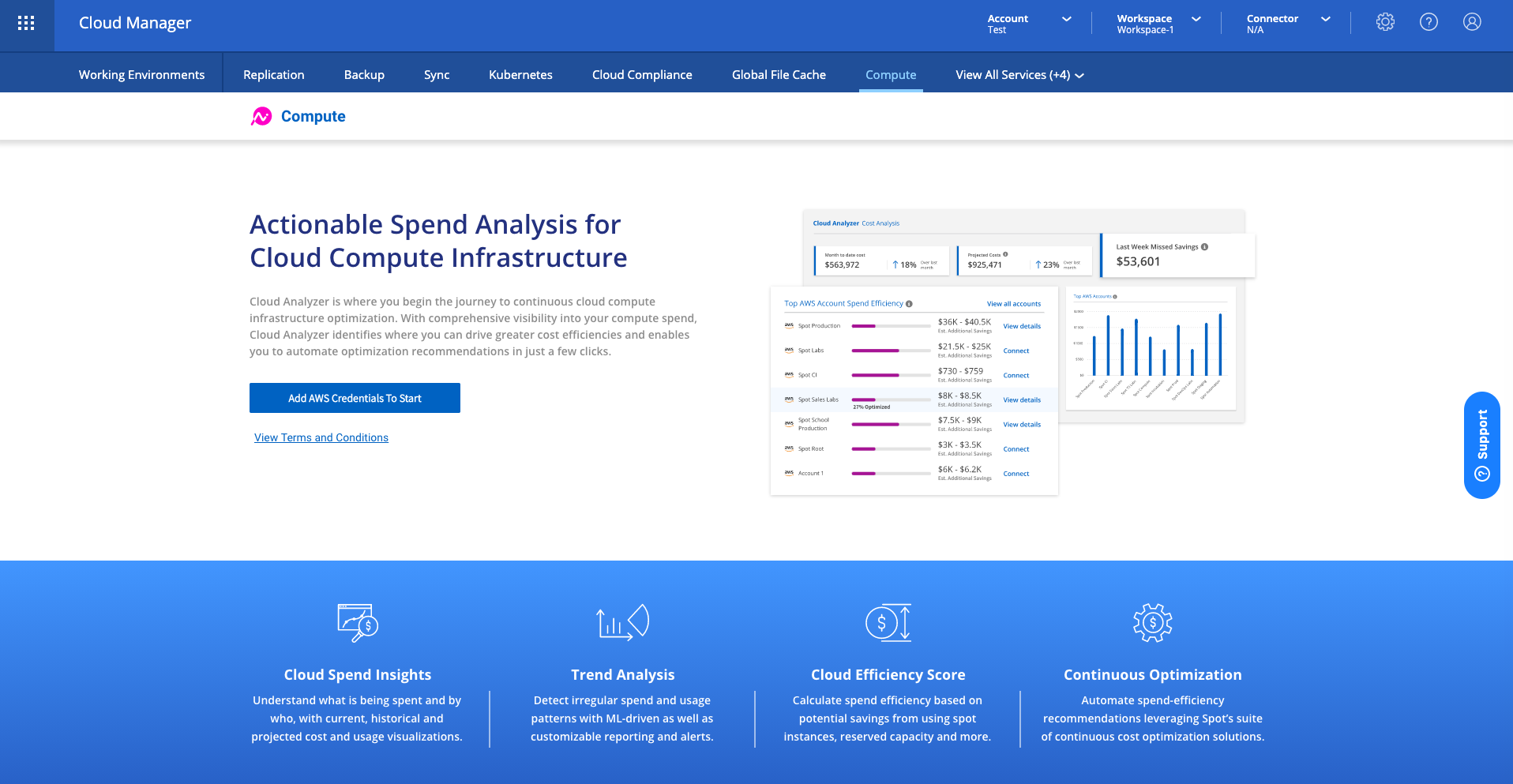Expand the Workspace dropdown

click(1158, 24)
